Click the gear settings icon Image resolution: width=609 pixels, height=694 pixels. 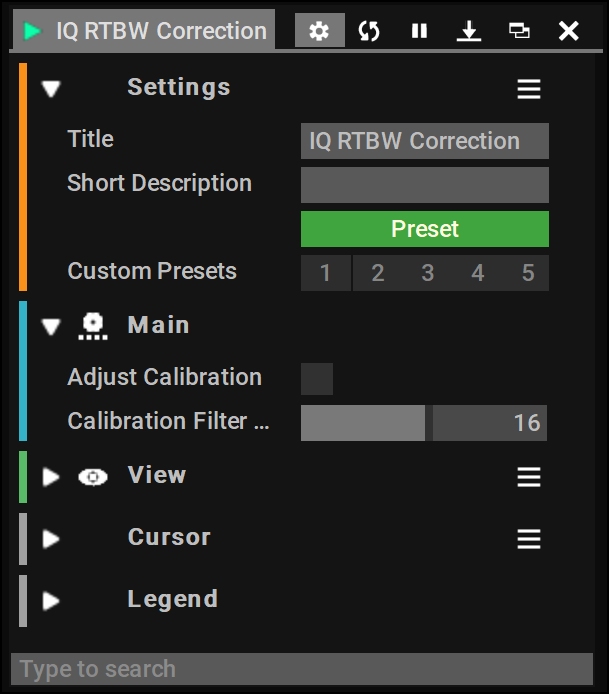(320, 31)
